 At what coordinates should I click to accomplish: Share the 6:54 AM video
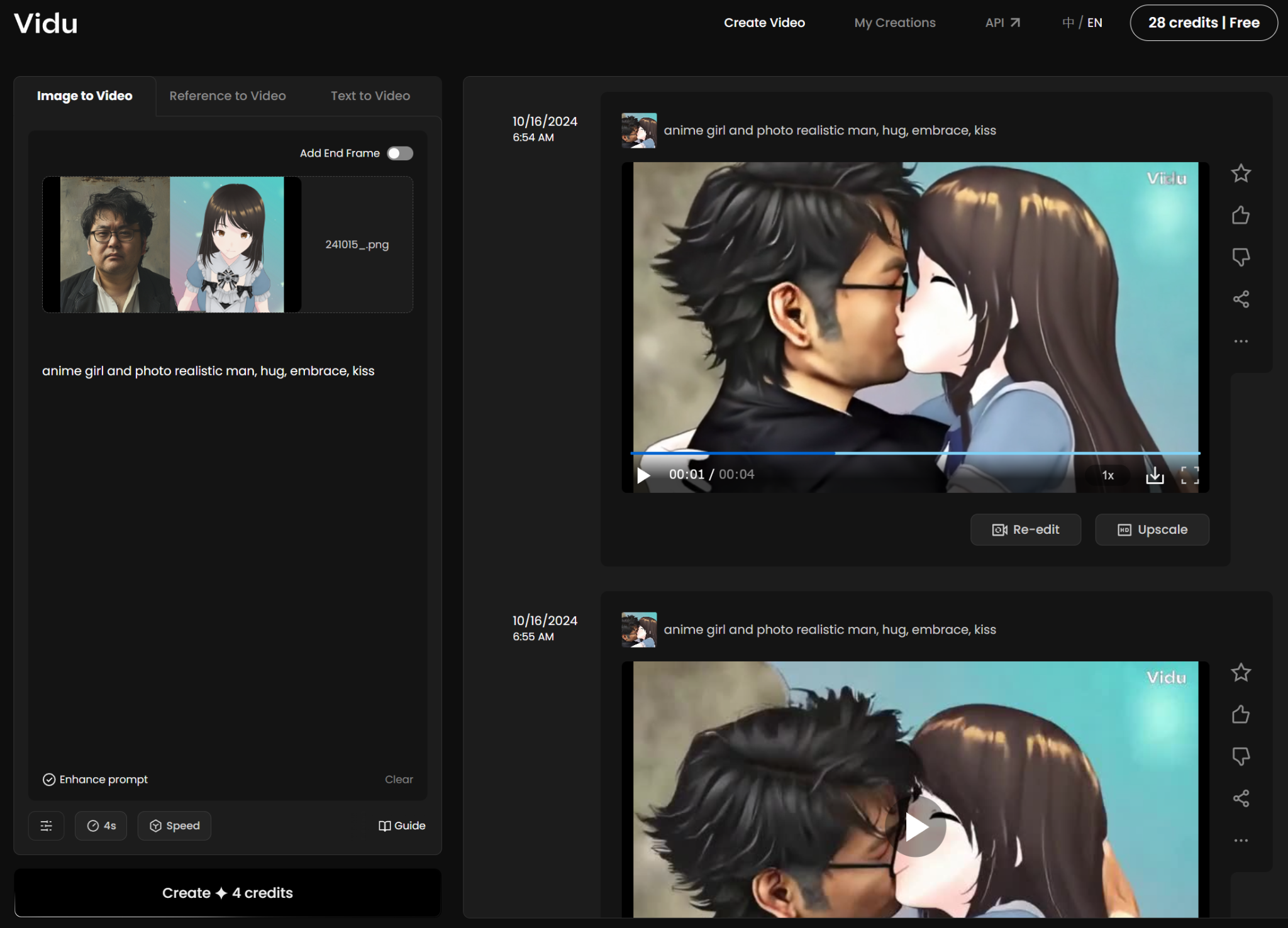point(1240,299)
